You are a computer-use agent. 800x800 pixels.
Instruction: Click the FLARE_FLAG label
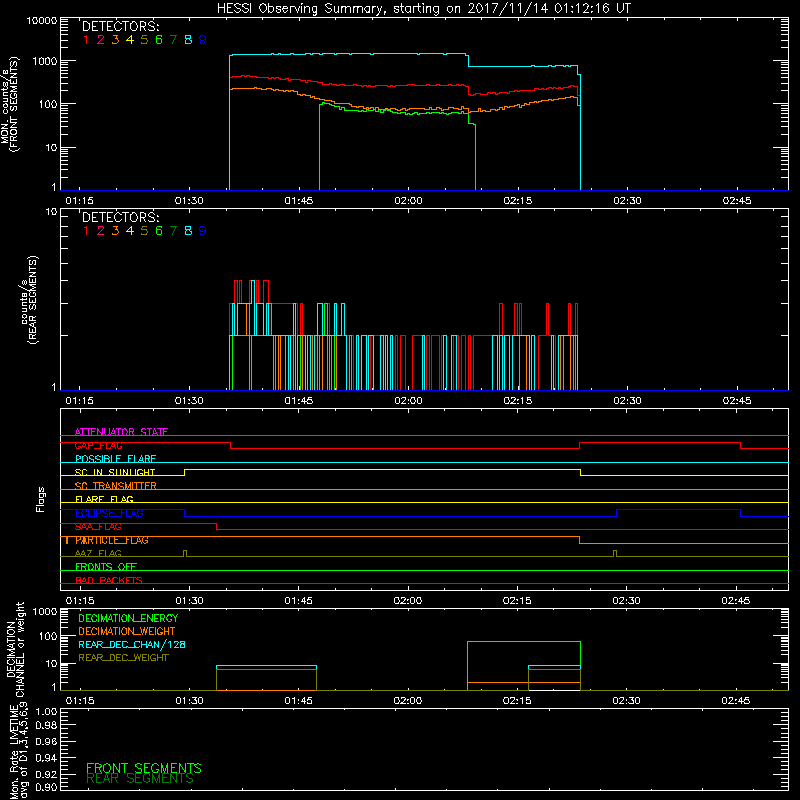click(104, 499)
